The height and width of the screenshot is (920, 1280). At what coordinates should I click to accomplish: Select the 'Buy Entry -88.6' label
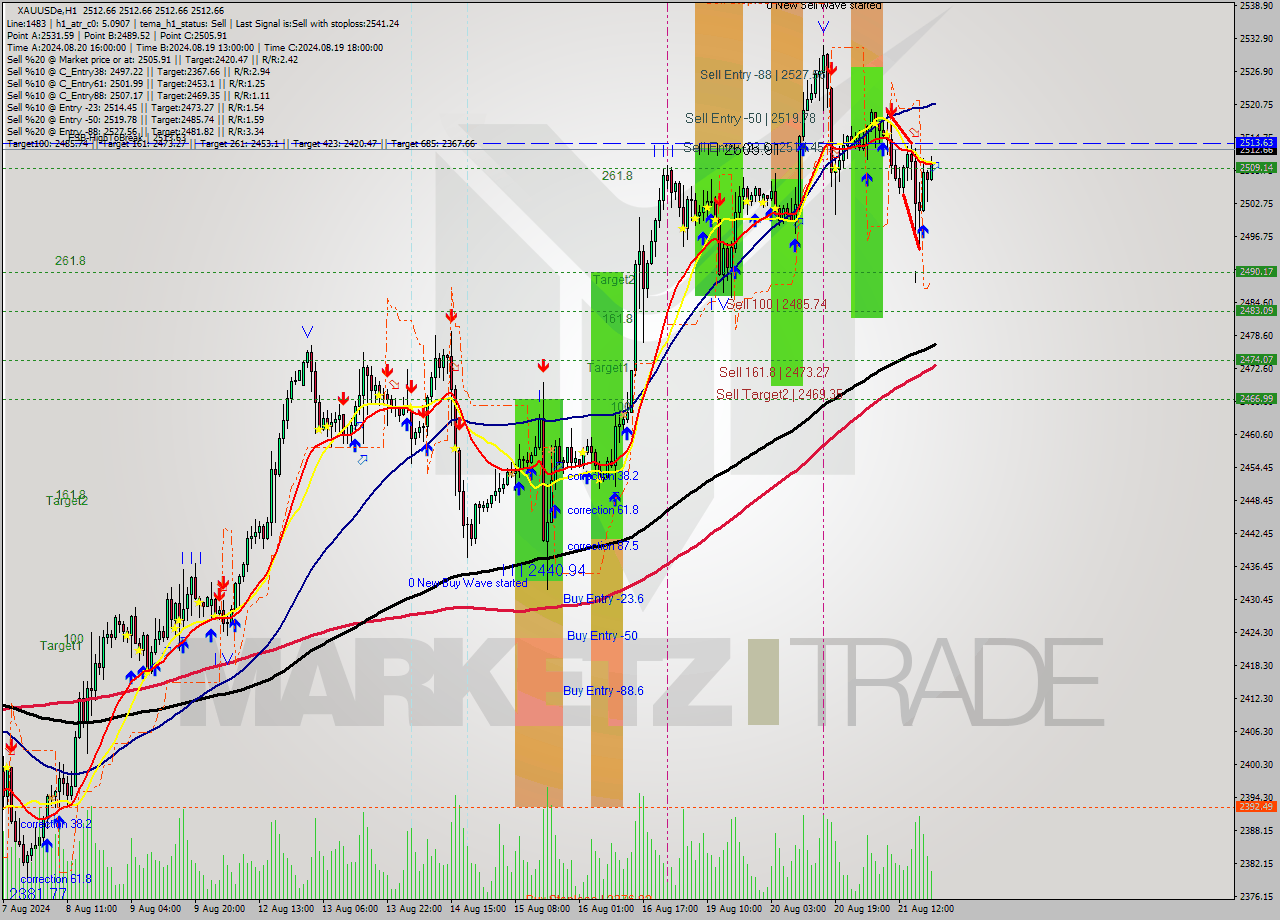point(603,690)
